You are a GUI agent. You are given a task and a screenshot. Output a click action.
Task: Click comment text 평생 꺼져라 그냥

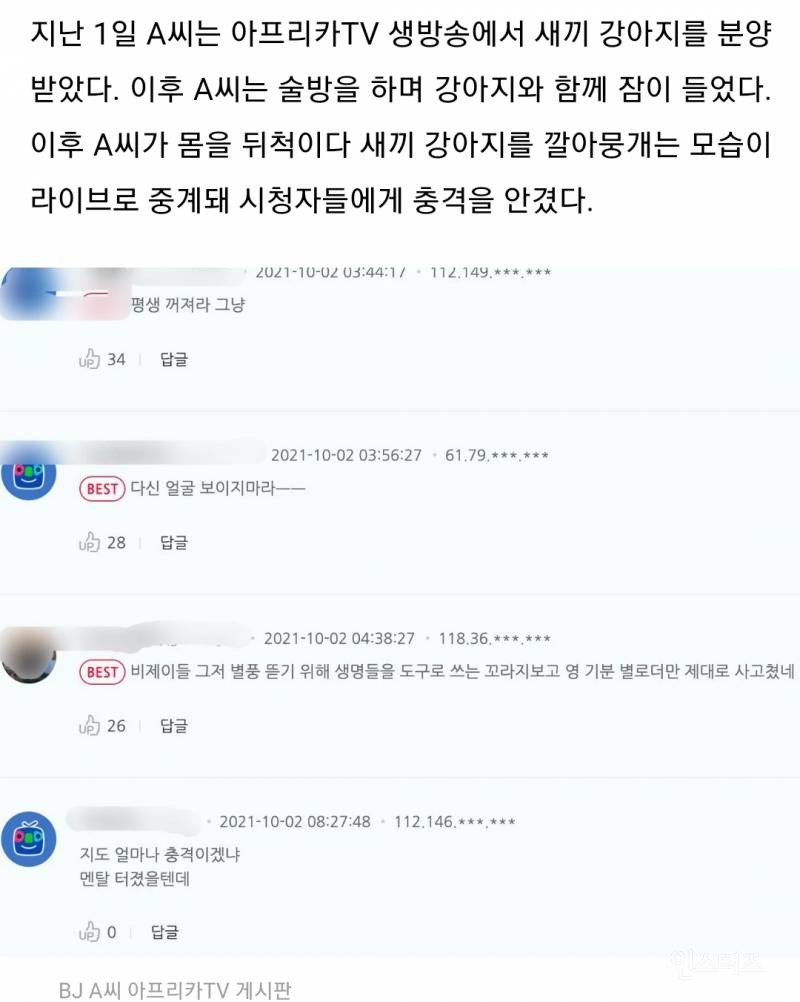coord(188,304)
